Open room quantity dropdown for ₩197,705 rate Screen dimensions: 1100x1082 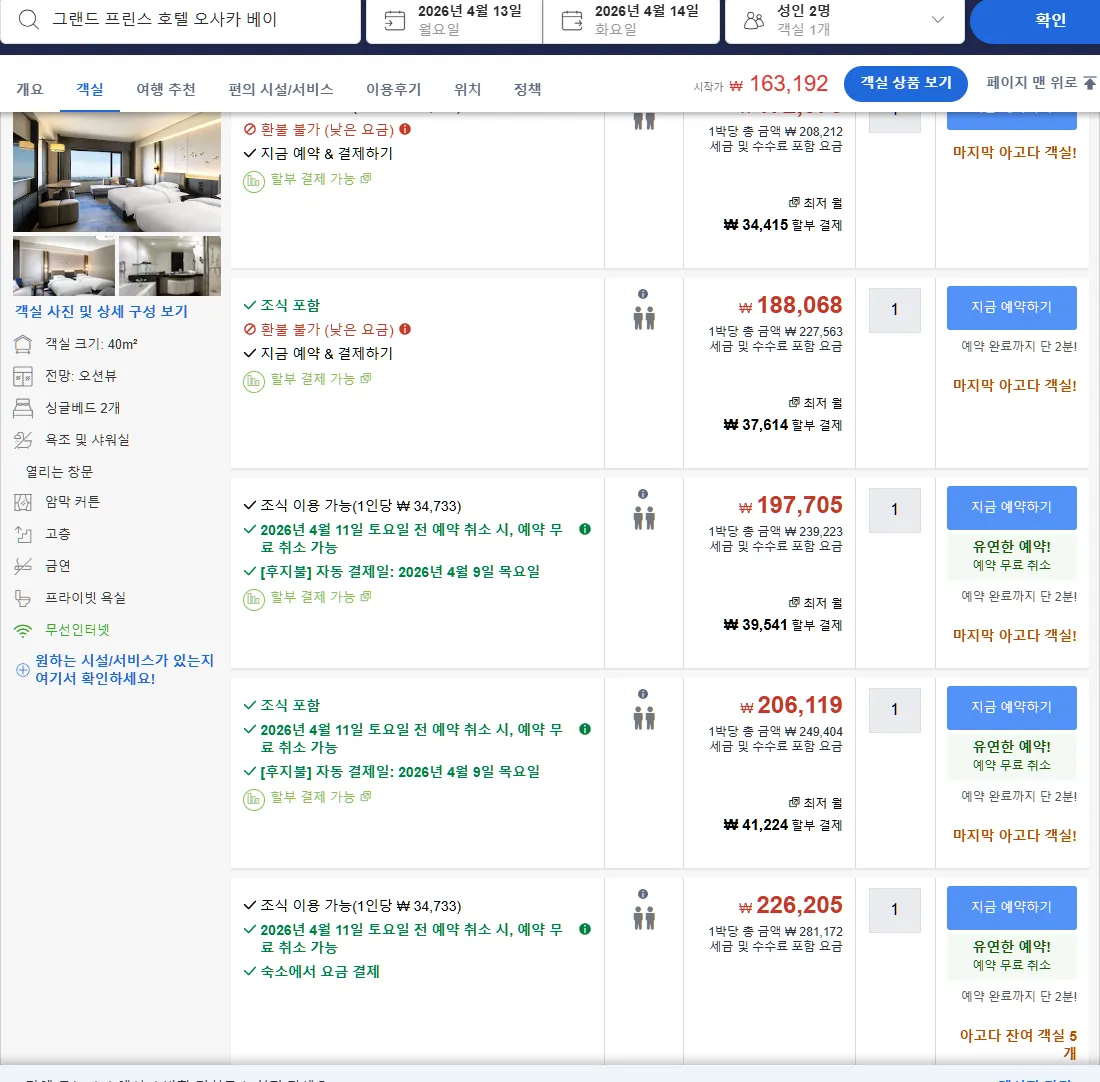point(894,509)
